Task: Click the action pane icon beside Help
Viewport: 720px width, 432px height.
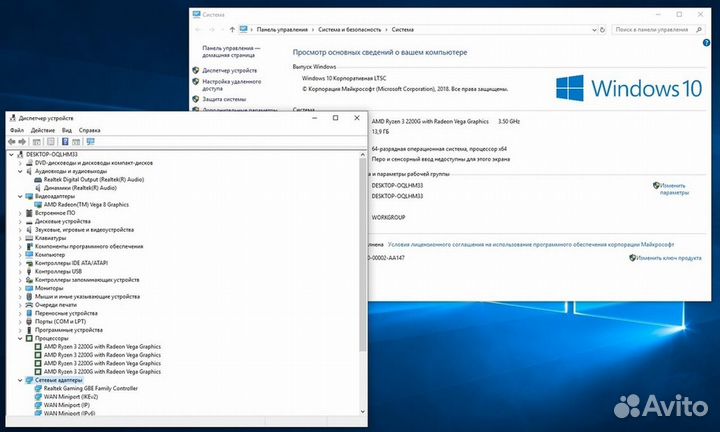Action: pyautogui.click(x=76, y=142)
